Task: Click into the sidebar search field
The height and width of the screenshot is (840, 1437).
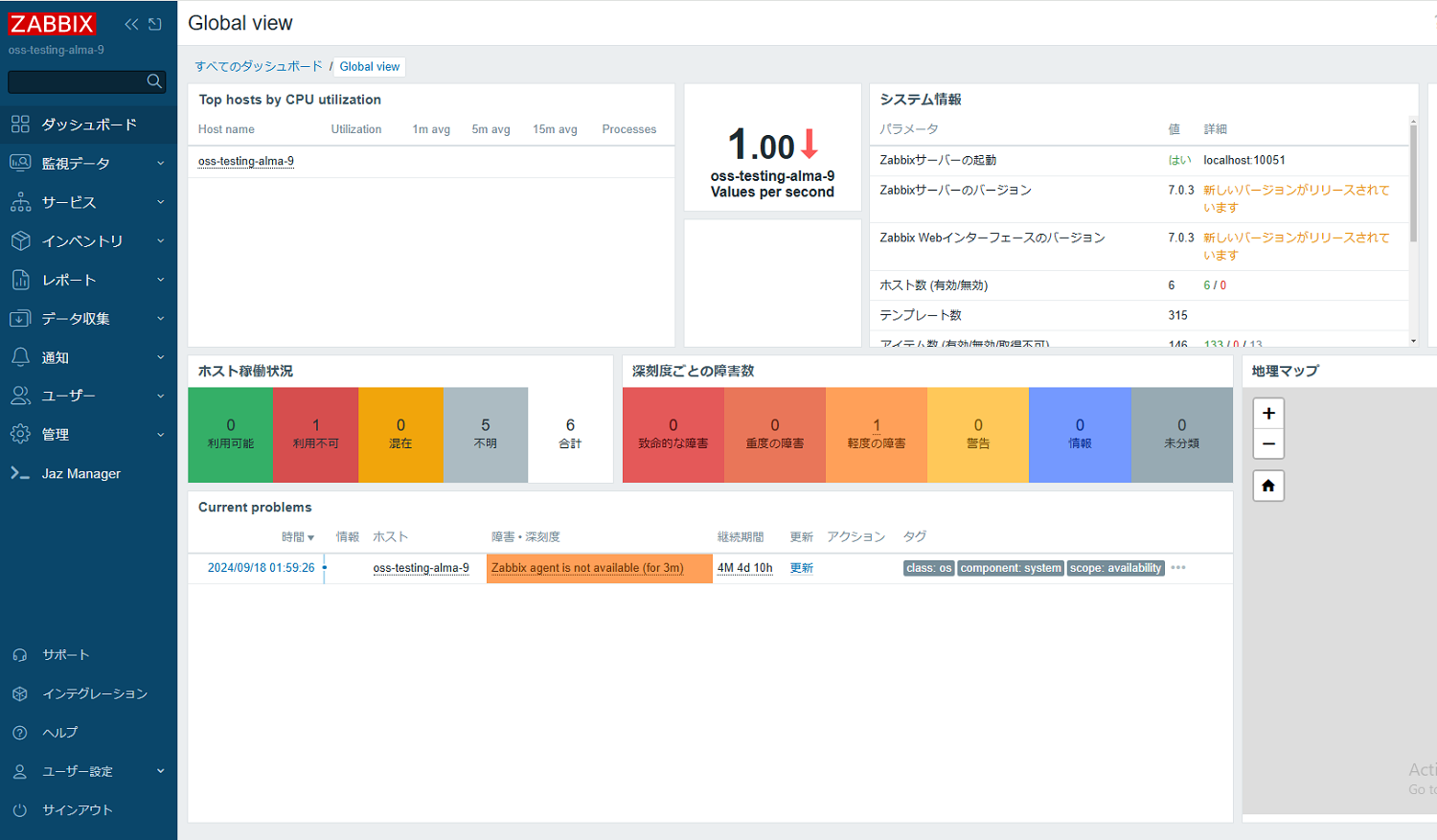Action: point(77,81)
